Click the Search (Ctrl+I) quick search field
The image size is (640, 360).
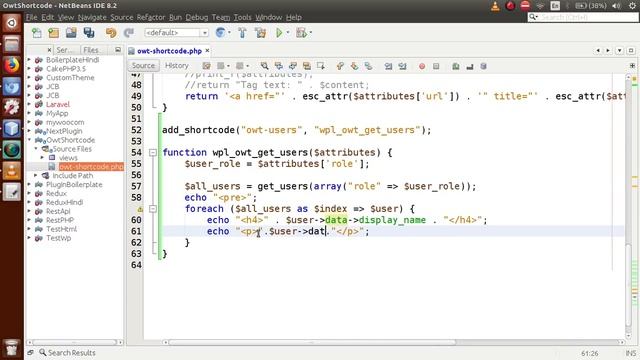[x=582, y=17]
